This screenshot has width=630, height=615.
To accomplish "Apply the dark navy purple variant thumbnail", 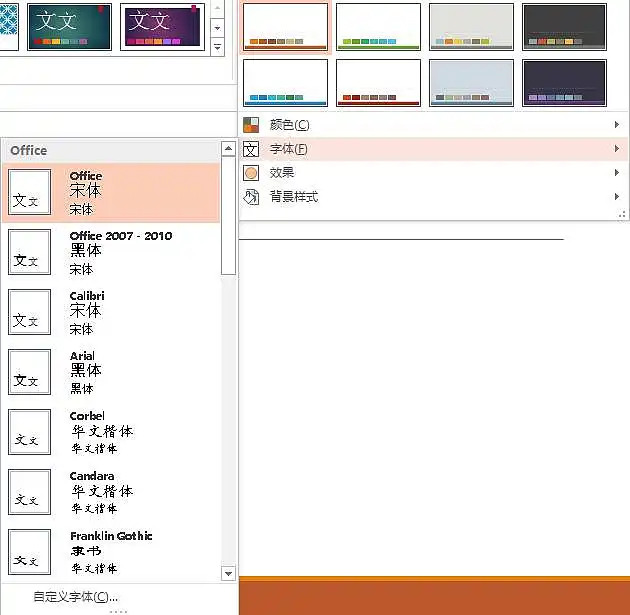I will 564,83.
